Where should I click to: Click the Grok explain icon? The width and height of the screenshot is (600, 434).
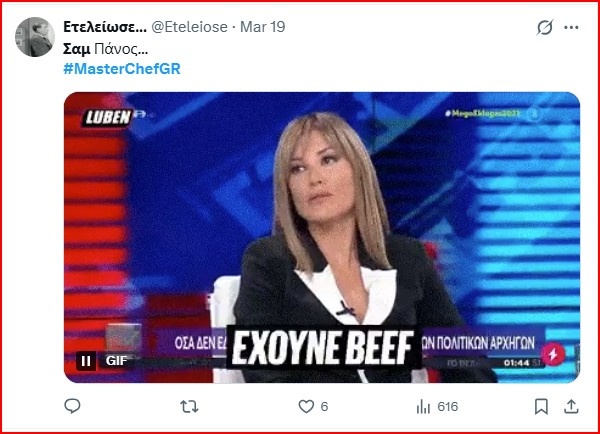tap(545, 27)
